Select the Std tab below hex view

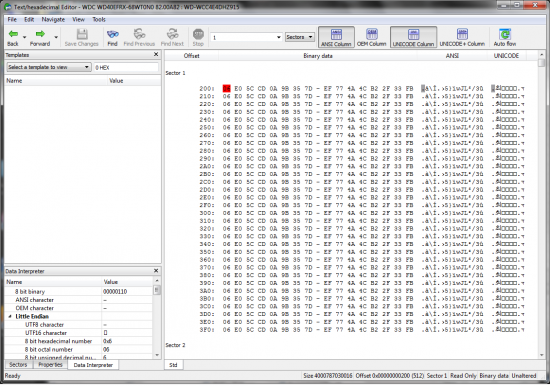(x=173, y=365)
